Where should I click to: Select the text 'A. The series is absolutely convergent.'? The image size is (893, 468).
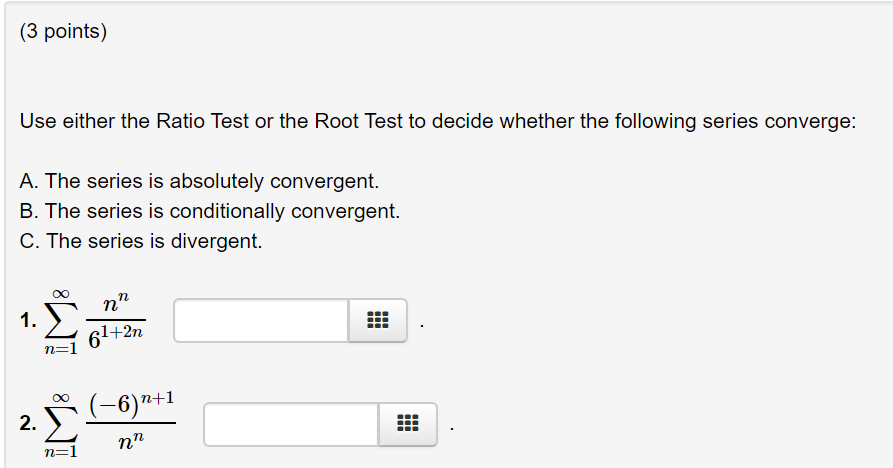pos(199,181)
